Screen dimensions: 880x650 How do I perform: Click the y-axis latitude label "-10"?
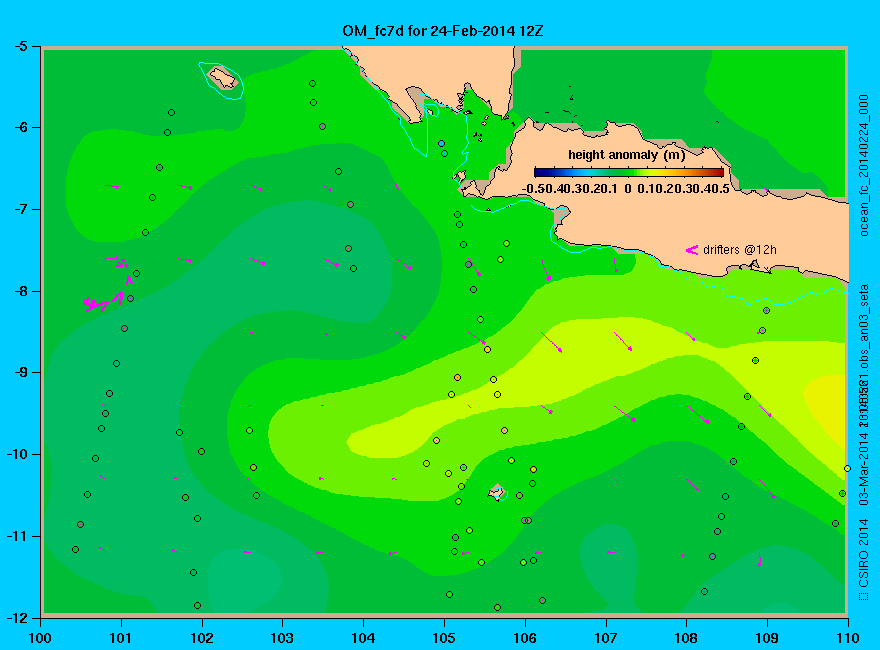pyautogui.click(x=17, y=454)
